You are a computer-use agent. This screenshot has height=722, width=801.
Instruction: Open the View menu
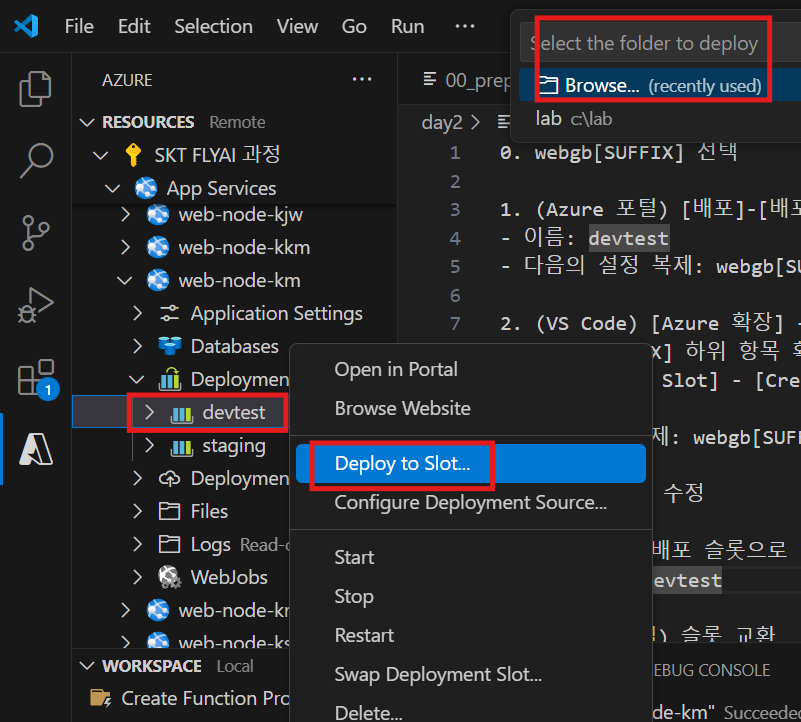click(297, 26)
